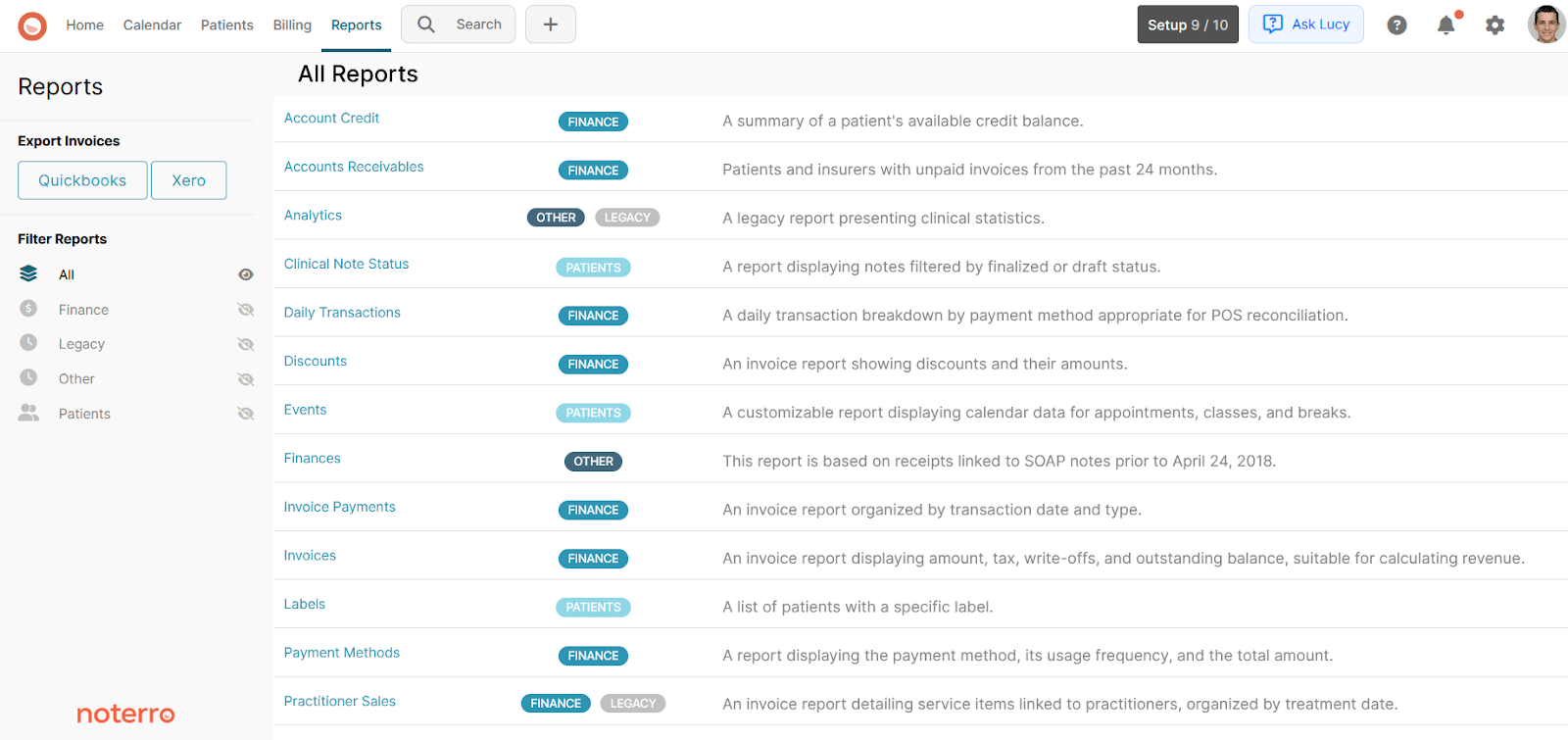Open notifications bell icon

[x=1446, y=25]
